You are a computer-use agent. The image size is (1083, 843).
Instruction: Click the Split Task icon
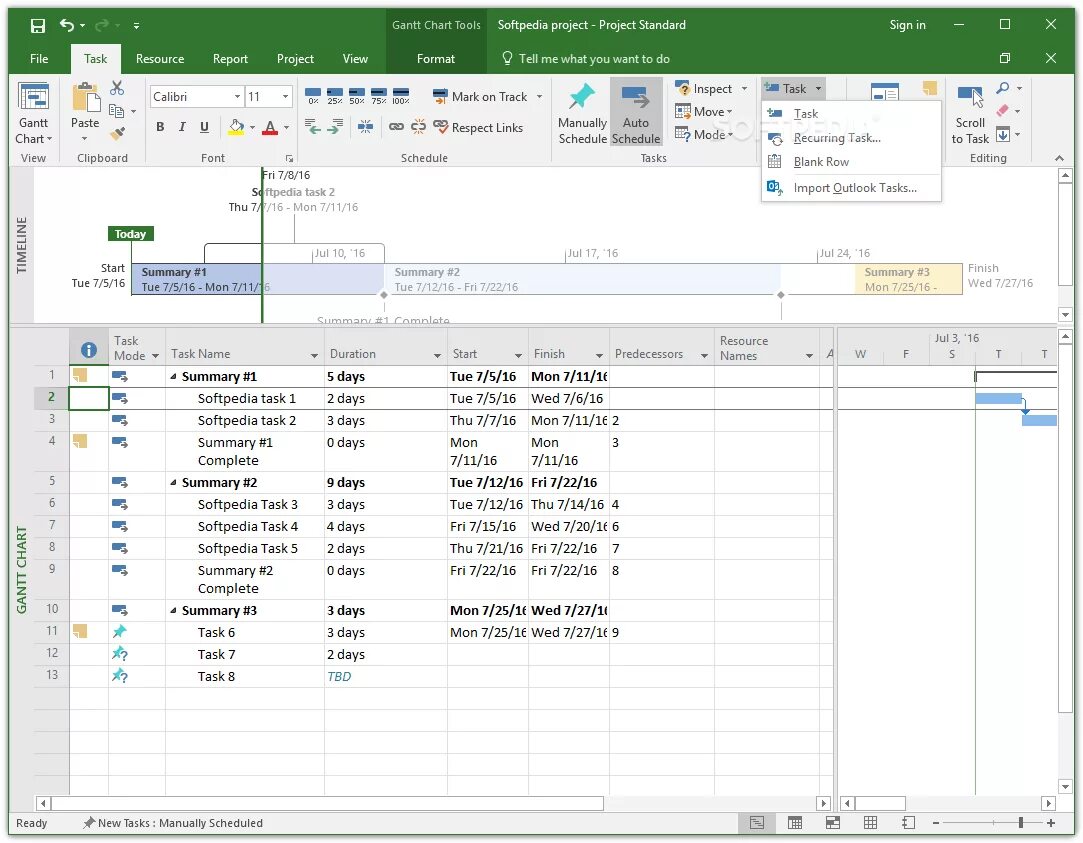click(x=365, y=127)
